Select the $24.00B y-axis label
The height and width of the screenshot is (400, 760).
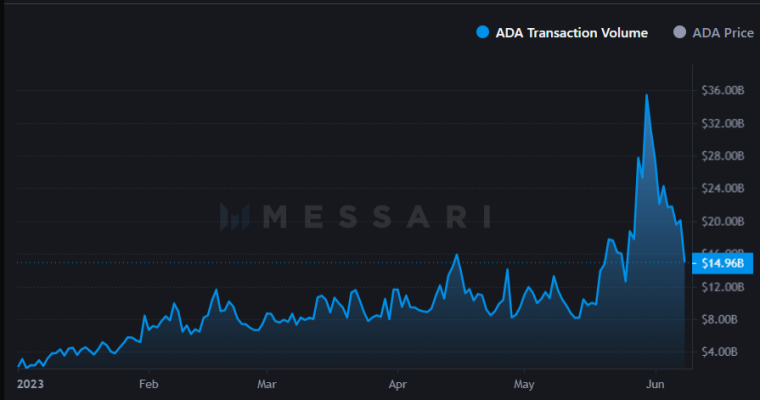pyautogui.click(x=723, y=188)
